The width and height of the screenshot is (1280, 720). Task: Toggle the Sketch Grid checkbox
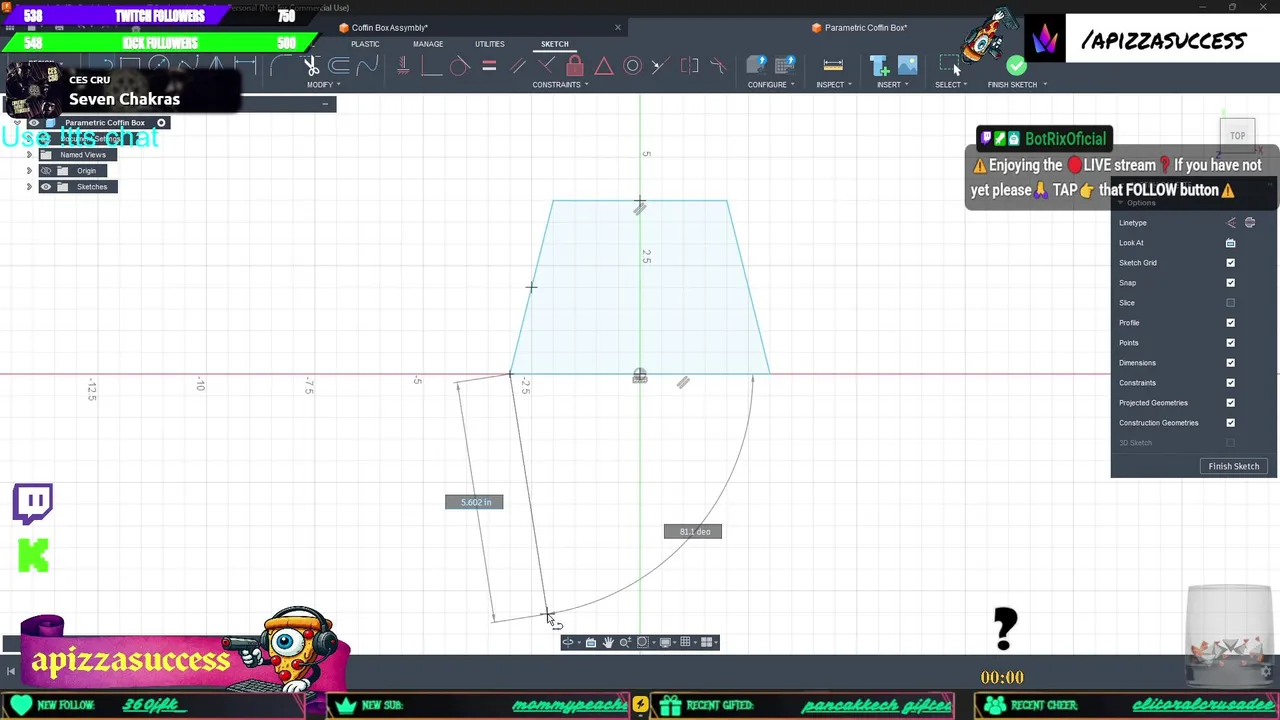point(1230,263)
